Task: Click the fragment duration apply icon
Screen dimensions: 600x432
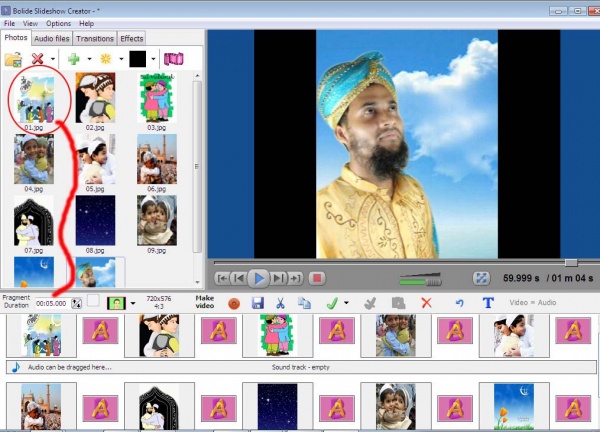Action: point(77,303)
